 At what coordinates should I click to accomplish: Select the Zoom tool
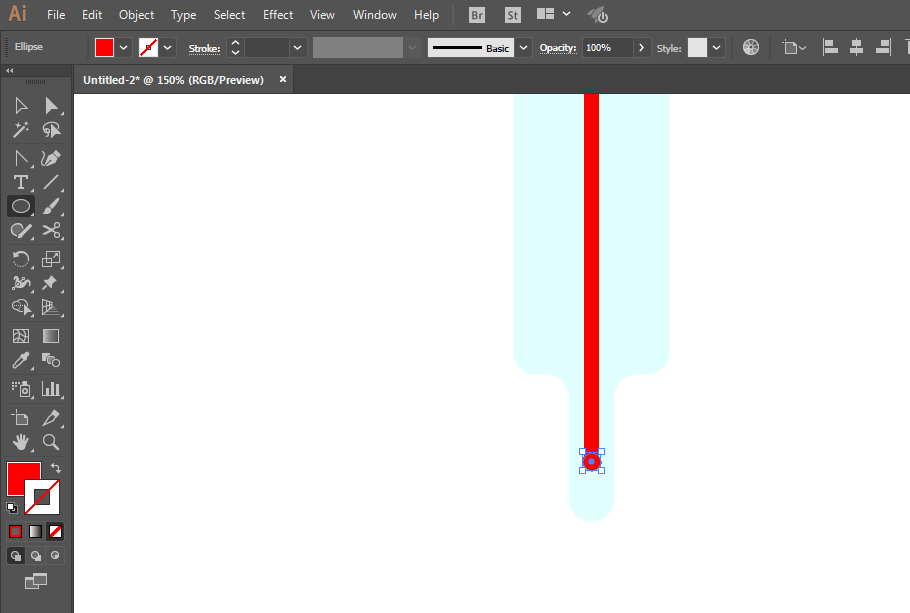[51, 442]
